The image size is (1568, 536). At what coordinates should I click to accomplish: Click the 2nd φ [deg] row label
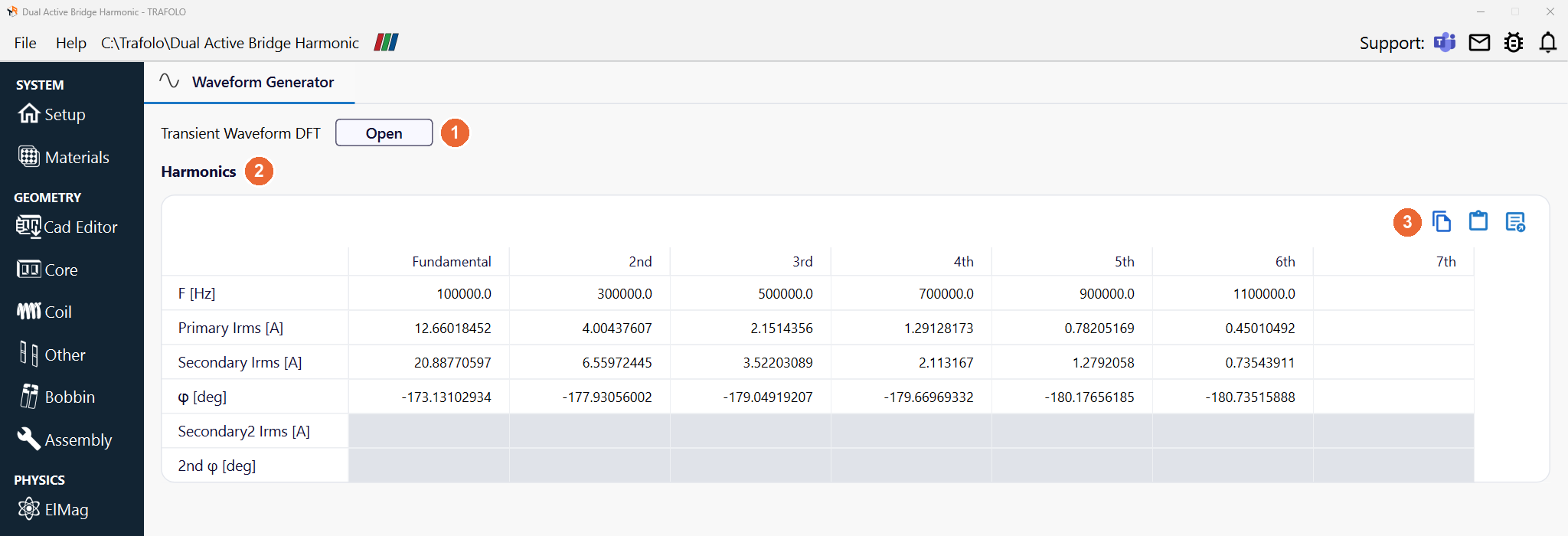tap(217, 466)
